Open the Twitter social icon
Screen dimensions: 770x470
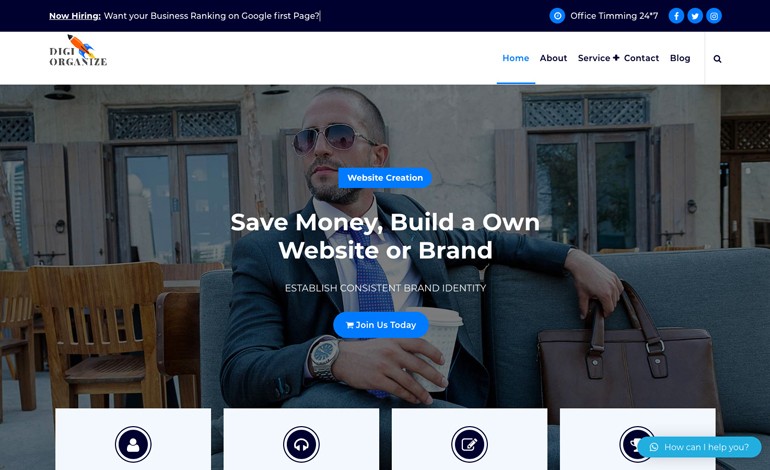695,16
